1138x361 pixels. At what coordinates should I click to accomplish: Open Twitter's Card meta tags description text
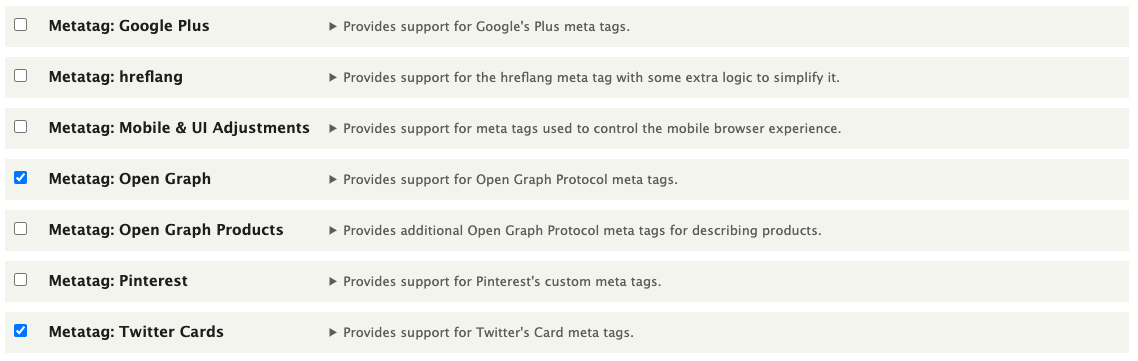[x=488, y=333]
